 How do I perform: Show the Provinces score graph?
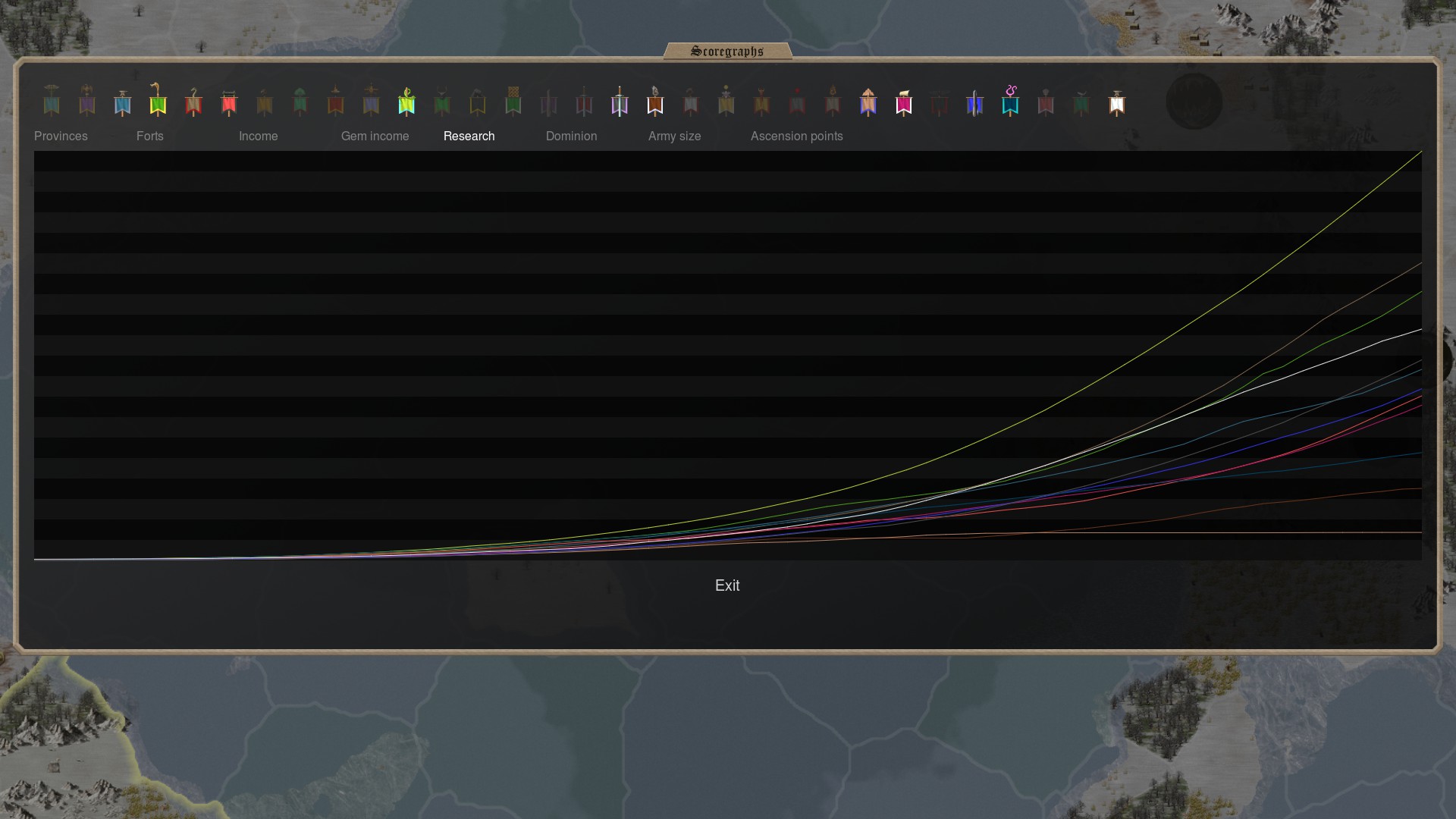(x=61, y=136)
